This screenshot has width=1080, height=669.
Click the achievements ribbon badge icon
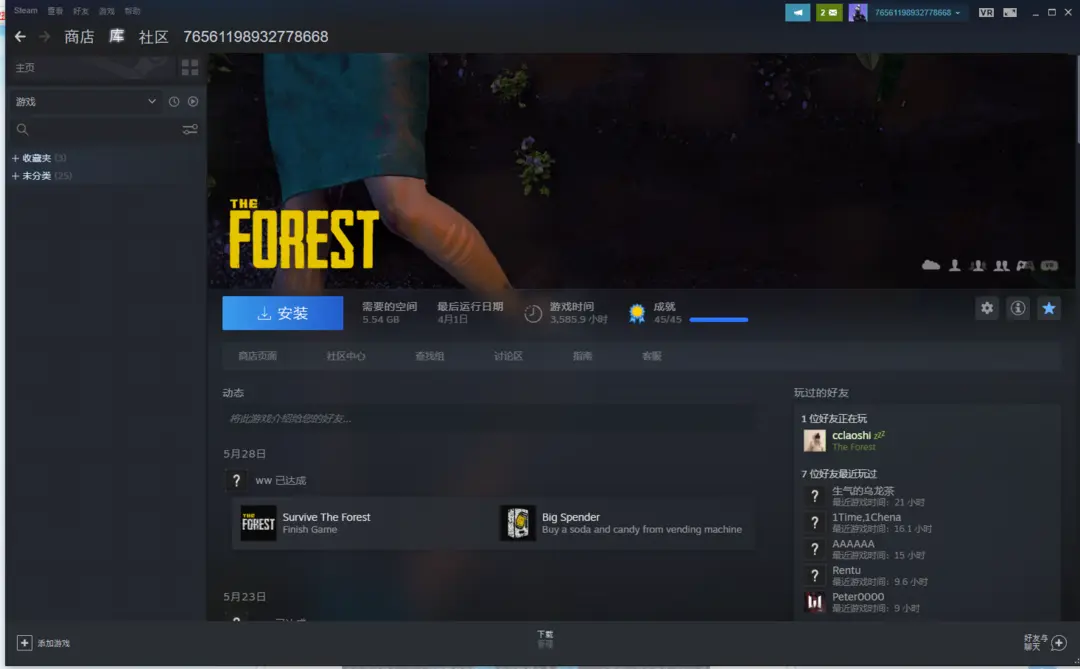pos(637,313)
